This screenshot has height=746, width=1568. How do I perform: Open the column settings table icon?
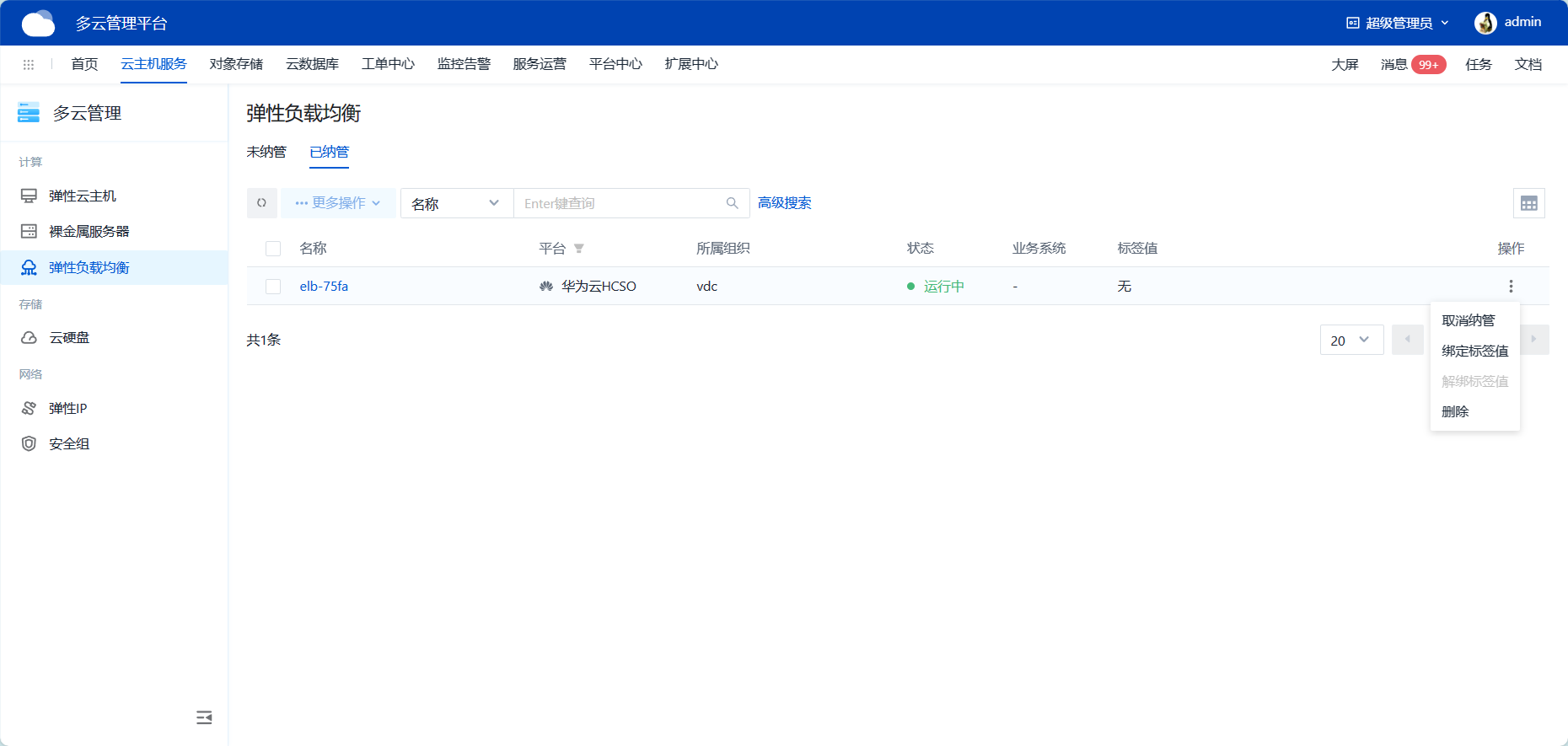tap(1529, 203)
